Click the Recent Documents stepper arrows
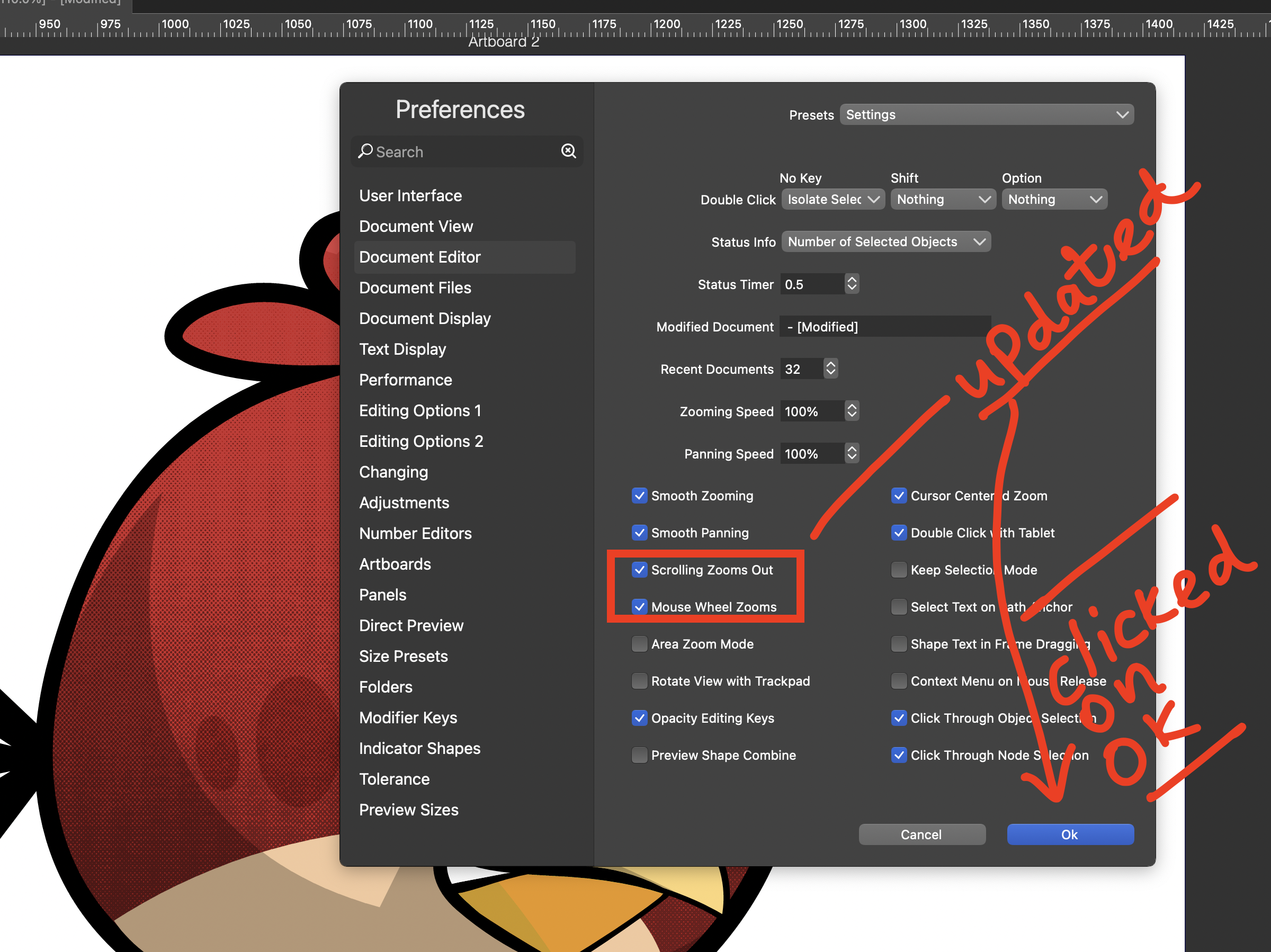Screen dimensions: 1271x952 coord(830,369)
